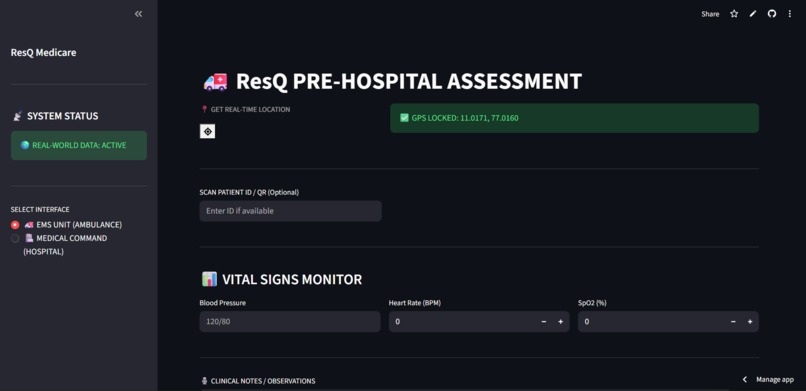This screenshot has width=806, height=391.
Task: Click the GET REAL-TIME LOCATION label
Action: (250, 109)
